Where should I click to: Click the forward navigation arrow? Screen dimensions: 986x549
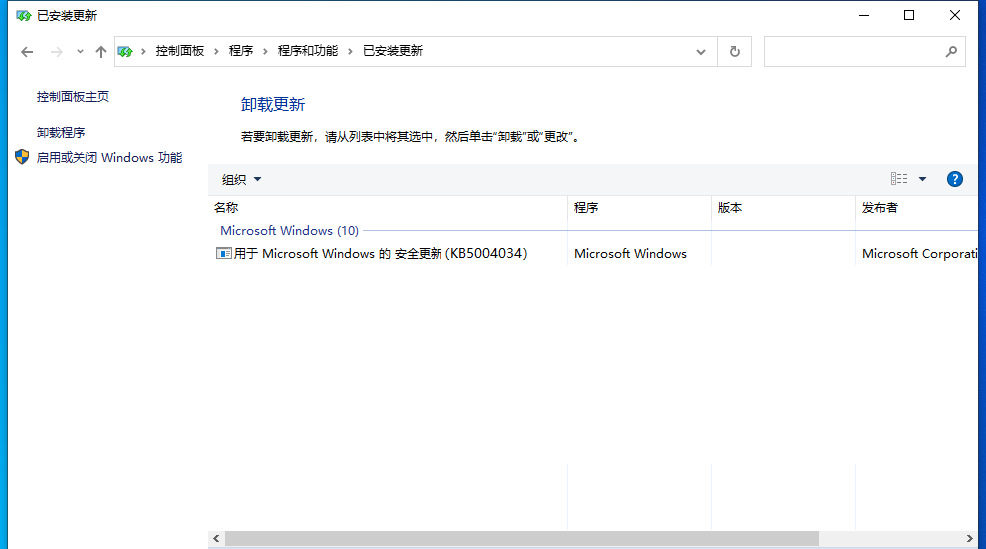click(x=57, y=52)
